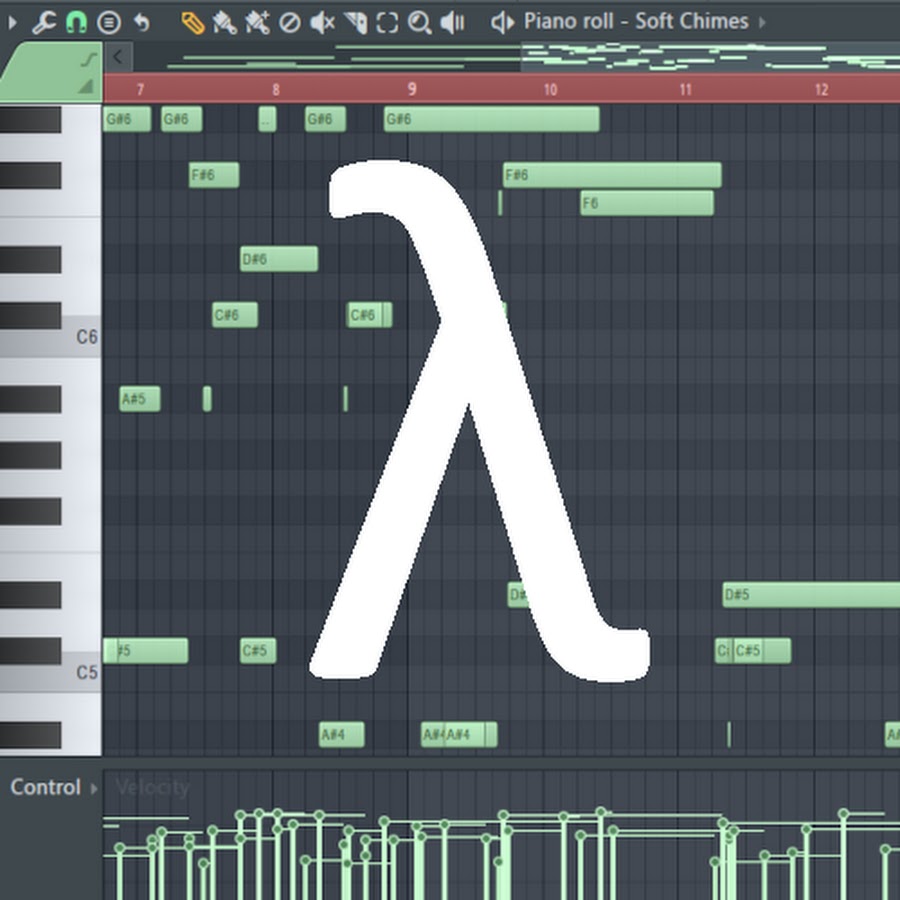900x900 pixels.
Task: Select the Slice tool
Action: tap(355, 23)
